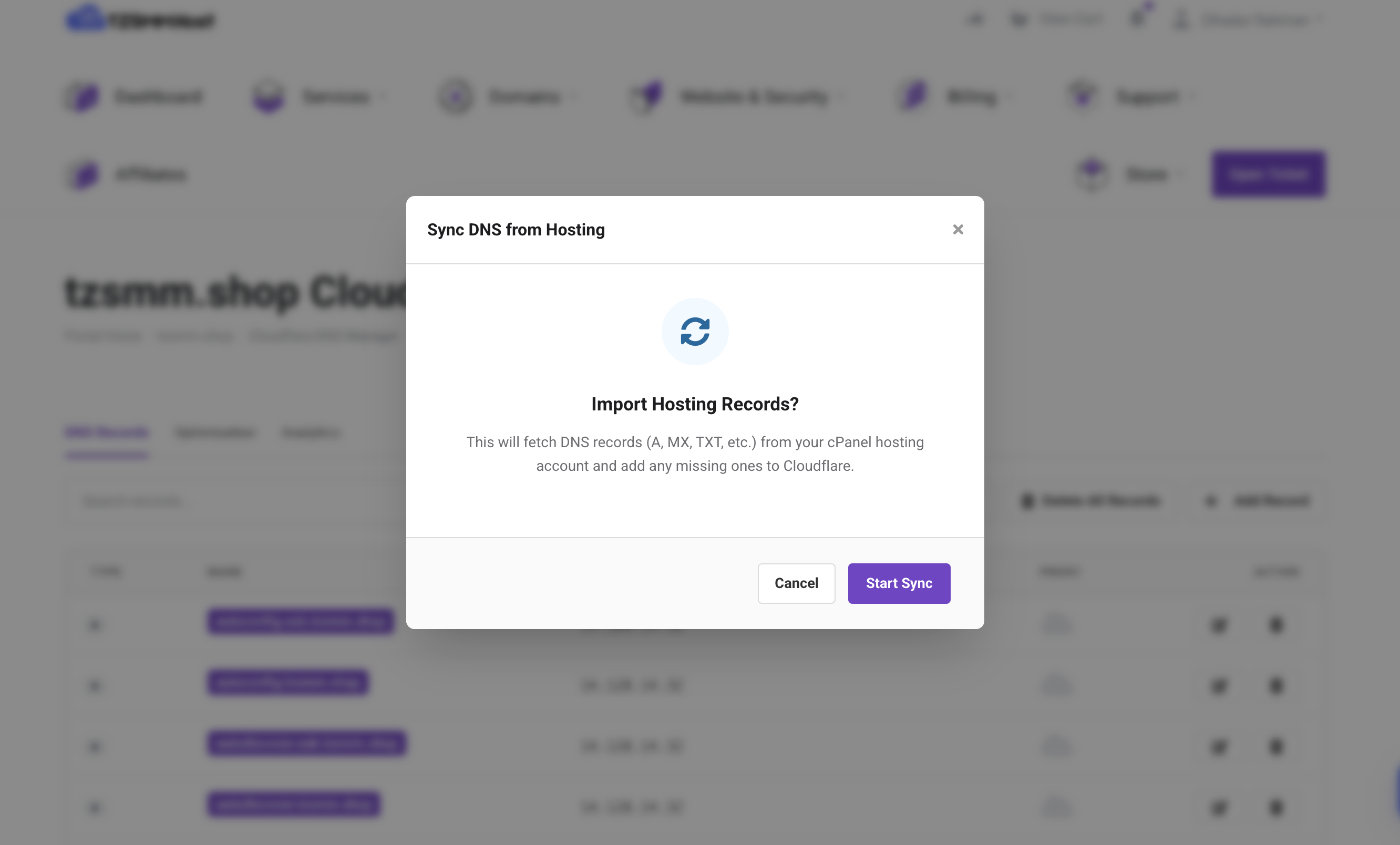The height and width of the screenshot is (845, 1400).
Task: Click Cancel in the Sync DNS dialog
Action: tap(796, 583)
